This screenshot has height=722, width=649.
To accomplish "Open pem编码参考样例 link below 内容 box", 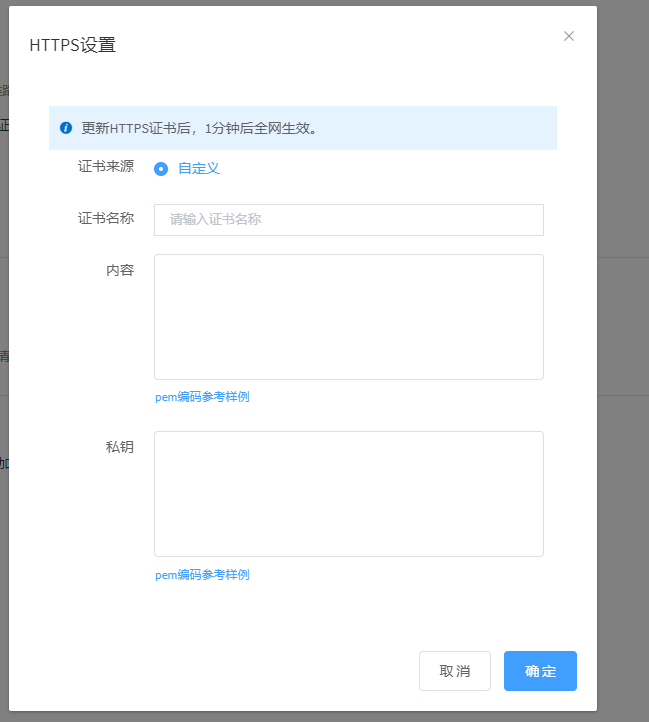I will 202,397.
